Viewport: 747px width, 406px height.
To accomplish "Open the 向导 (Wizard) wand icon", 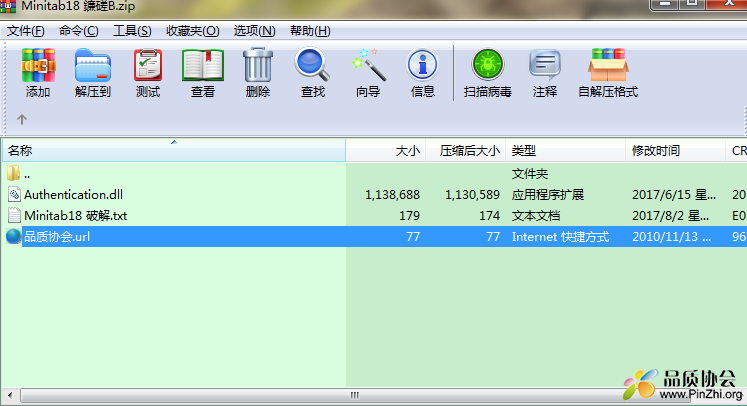I will pos(368,65).
